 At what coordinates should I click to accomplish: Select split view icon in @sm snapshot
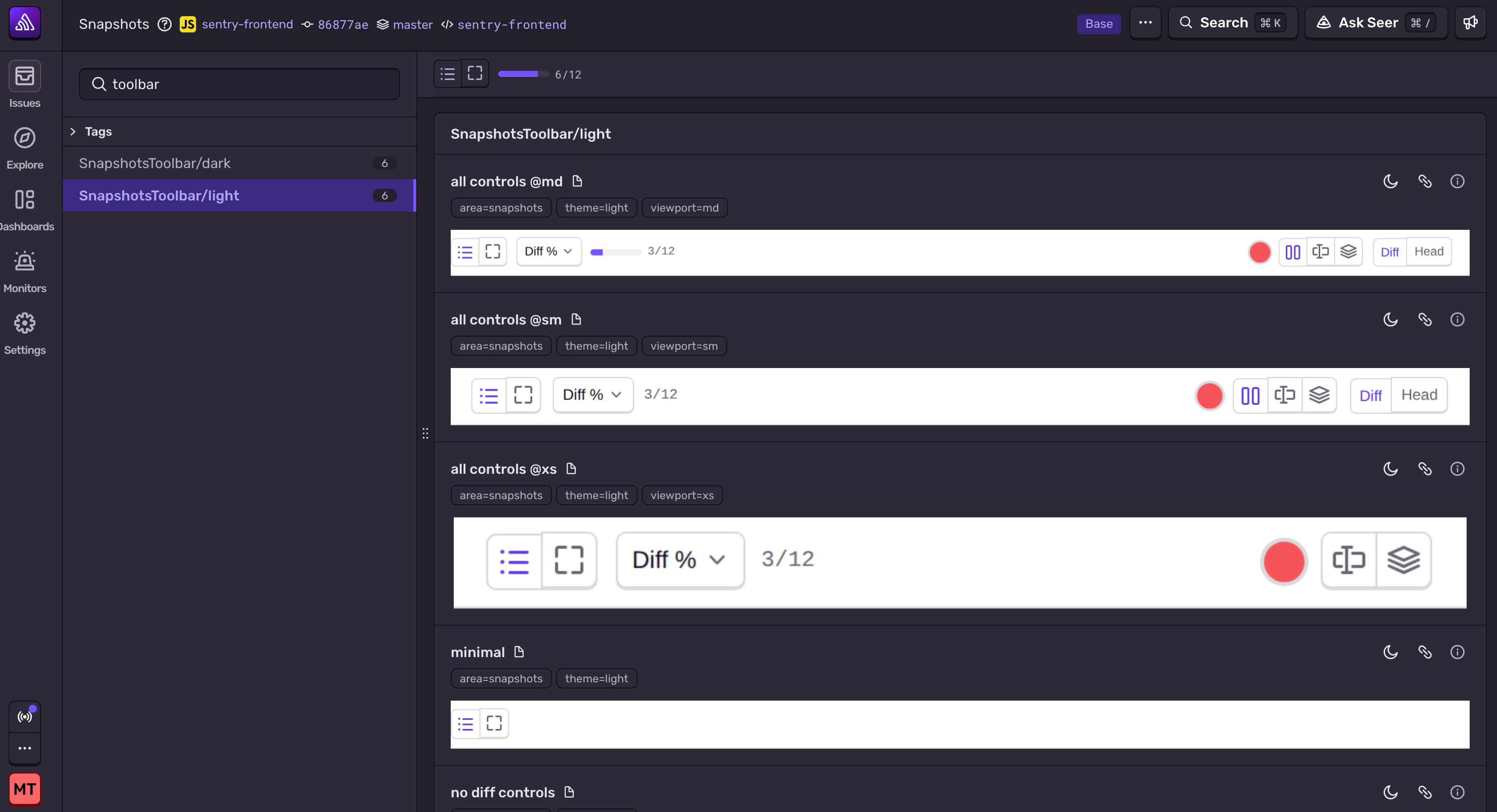tap(1250, 395)
